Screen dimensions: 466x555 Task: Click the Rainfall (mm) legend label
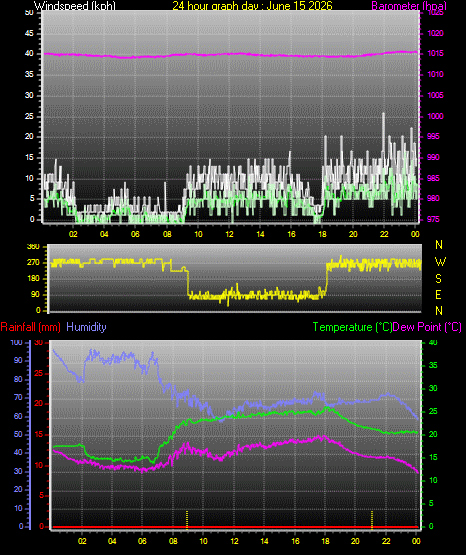[x=30, y=327]
